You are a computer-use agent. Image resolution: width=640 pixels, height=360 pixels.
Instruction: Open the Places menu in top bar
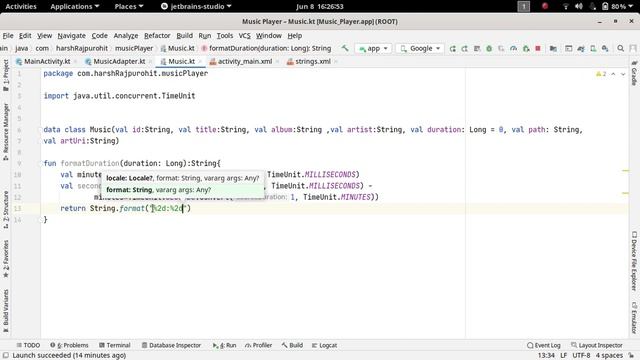coord(129,6)
